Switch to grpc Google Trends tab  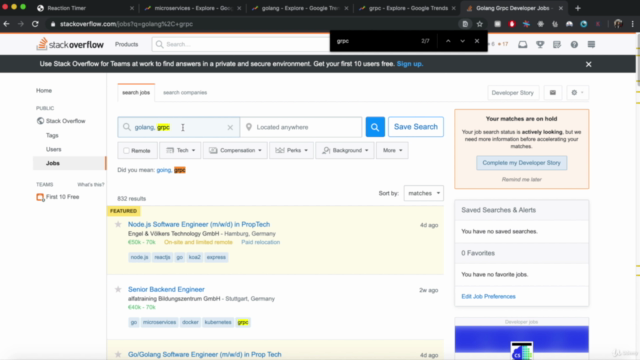[x=407, y=8]
